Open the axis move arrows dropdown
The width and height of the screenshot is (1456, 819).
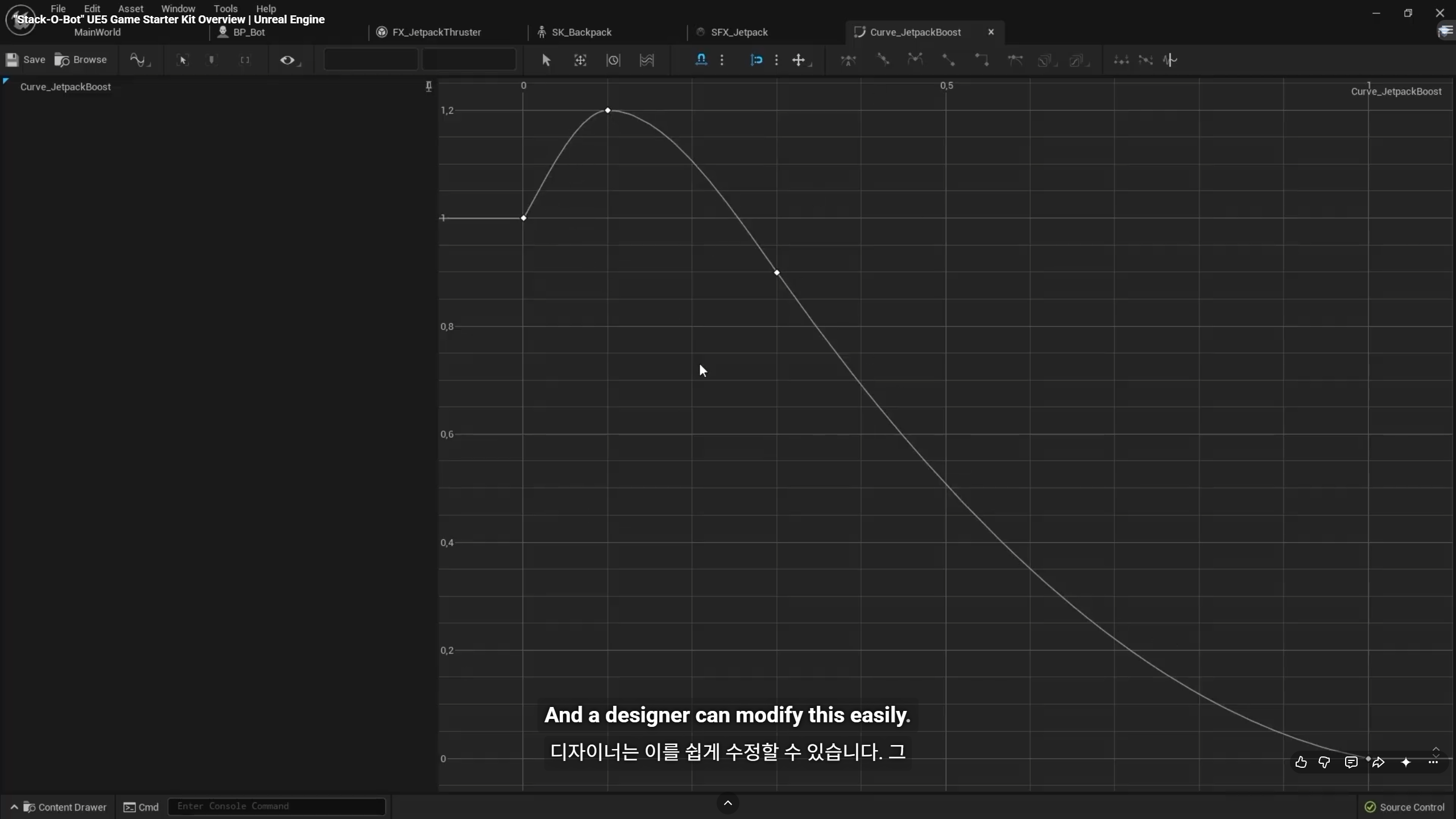click(801, 60)
